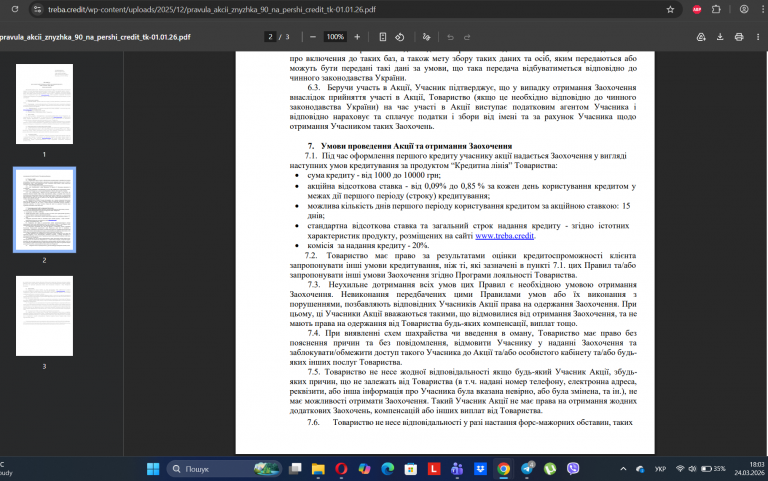Zoom in the PDF with plus button
The width and height of the screenshot is (768, 481).
[357, 37]
